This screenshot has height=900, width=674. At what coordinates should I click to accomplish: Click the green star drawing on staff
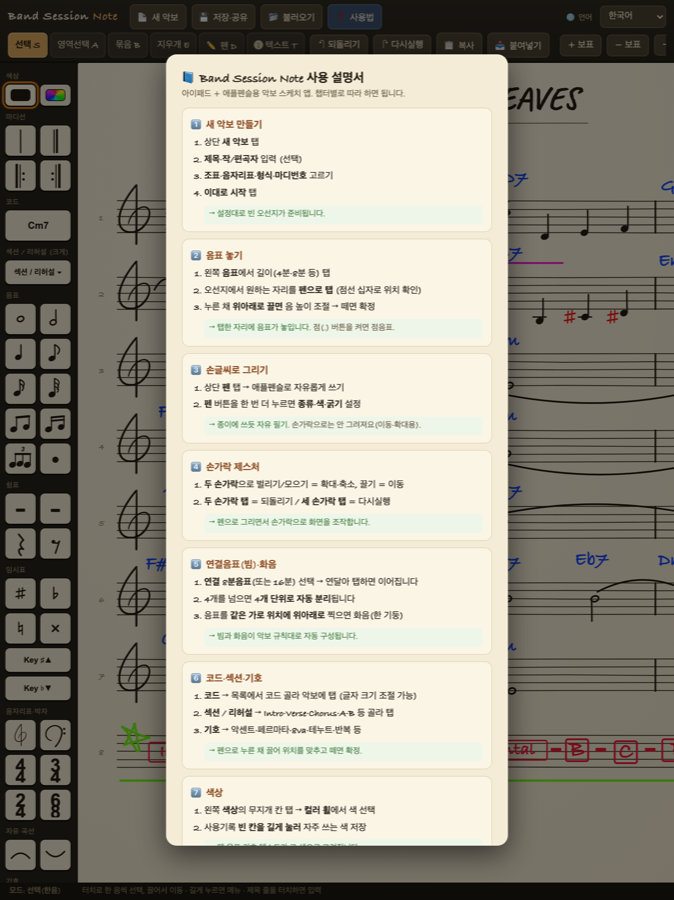tap(134, 737)
